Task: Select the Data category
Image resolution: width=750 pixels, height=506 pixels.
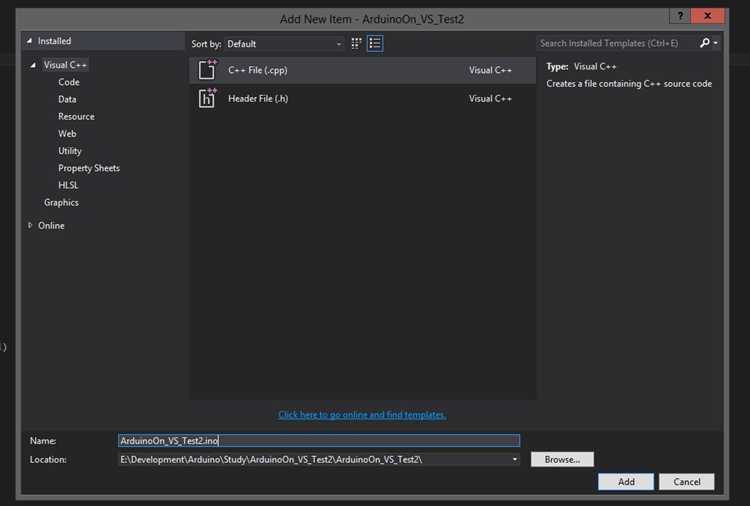Action: [67, 99]
